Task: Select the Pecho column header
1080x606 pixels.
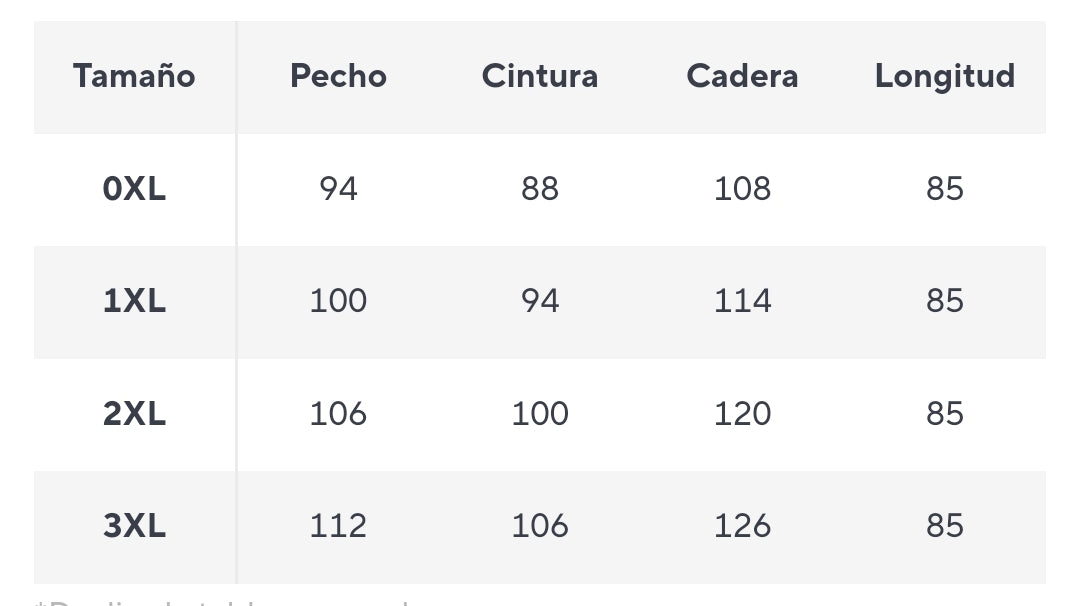Action: (338, 76)
